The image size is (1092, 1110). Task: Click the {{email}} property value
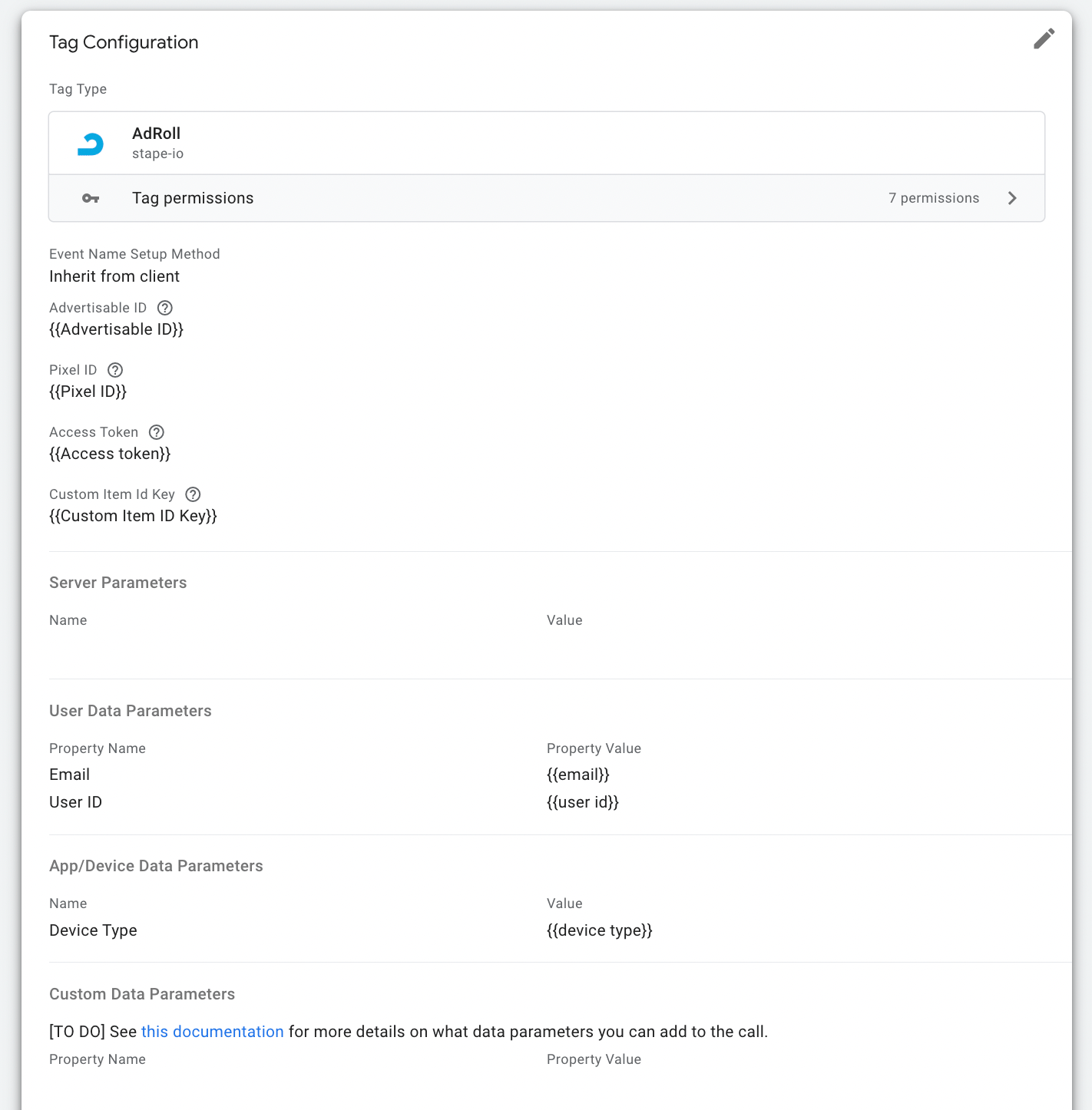click(x=578, y=775)
